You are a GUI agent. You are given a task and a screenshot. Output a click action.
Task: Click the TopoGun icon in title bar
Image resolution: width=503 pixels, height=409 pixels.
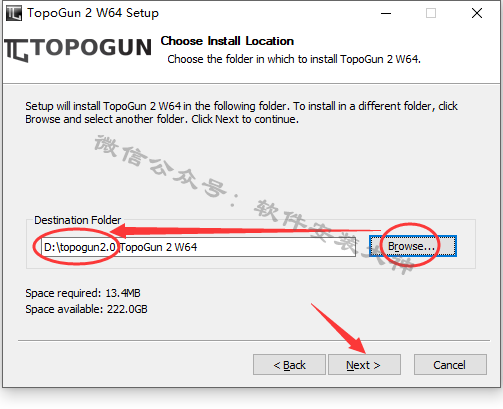[x=14, y=13]
